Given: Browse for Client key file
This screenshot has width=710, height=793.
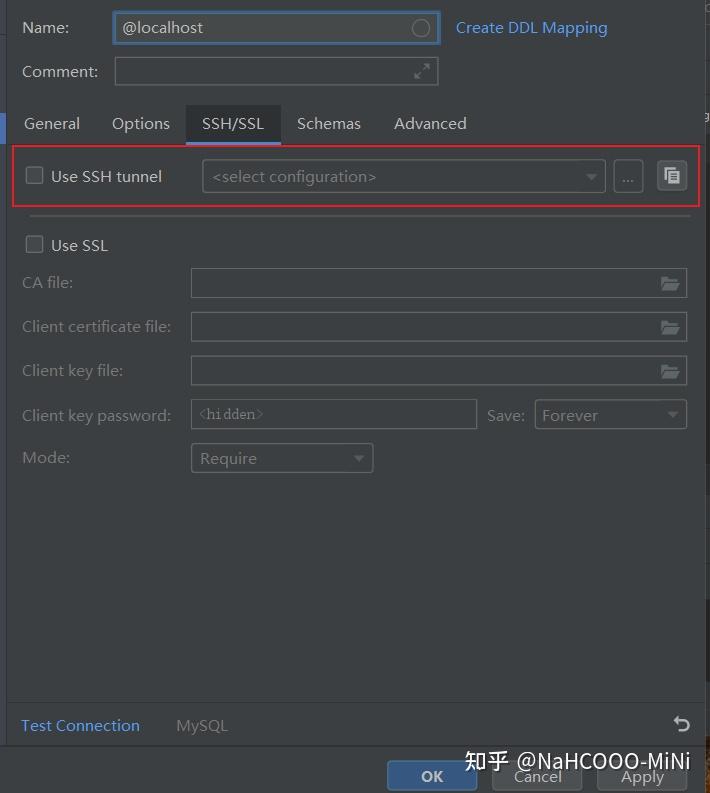Looking at the screenshot, I should (670, 371).
